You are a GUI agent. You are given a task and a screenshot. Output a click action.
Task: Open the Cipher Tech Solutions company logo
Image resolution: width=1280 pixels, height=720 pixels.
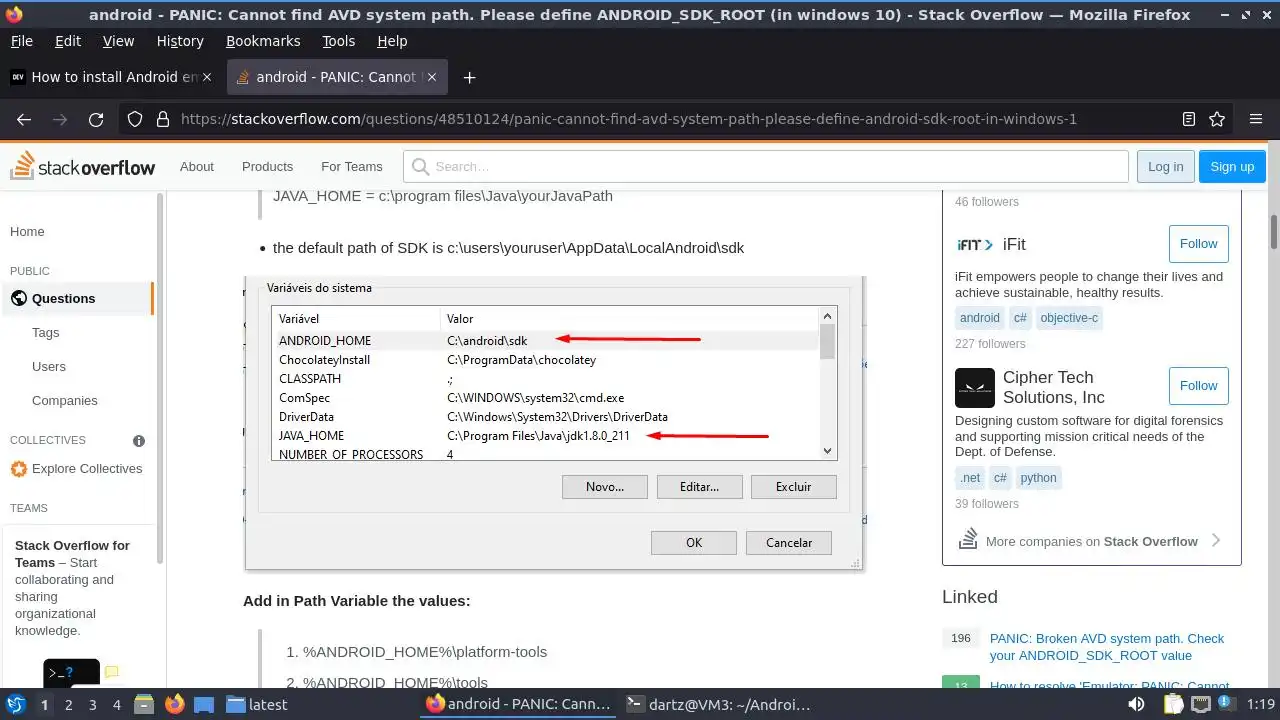tap(975, 389)
